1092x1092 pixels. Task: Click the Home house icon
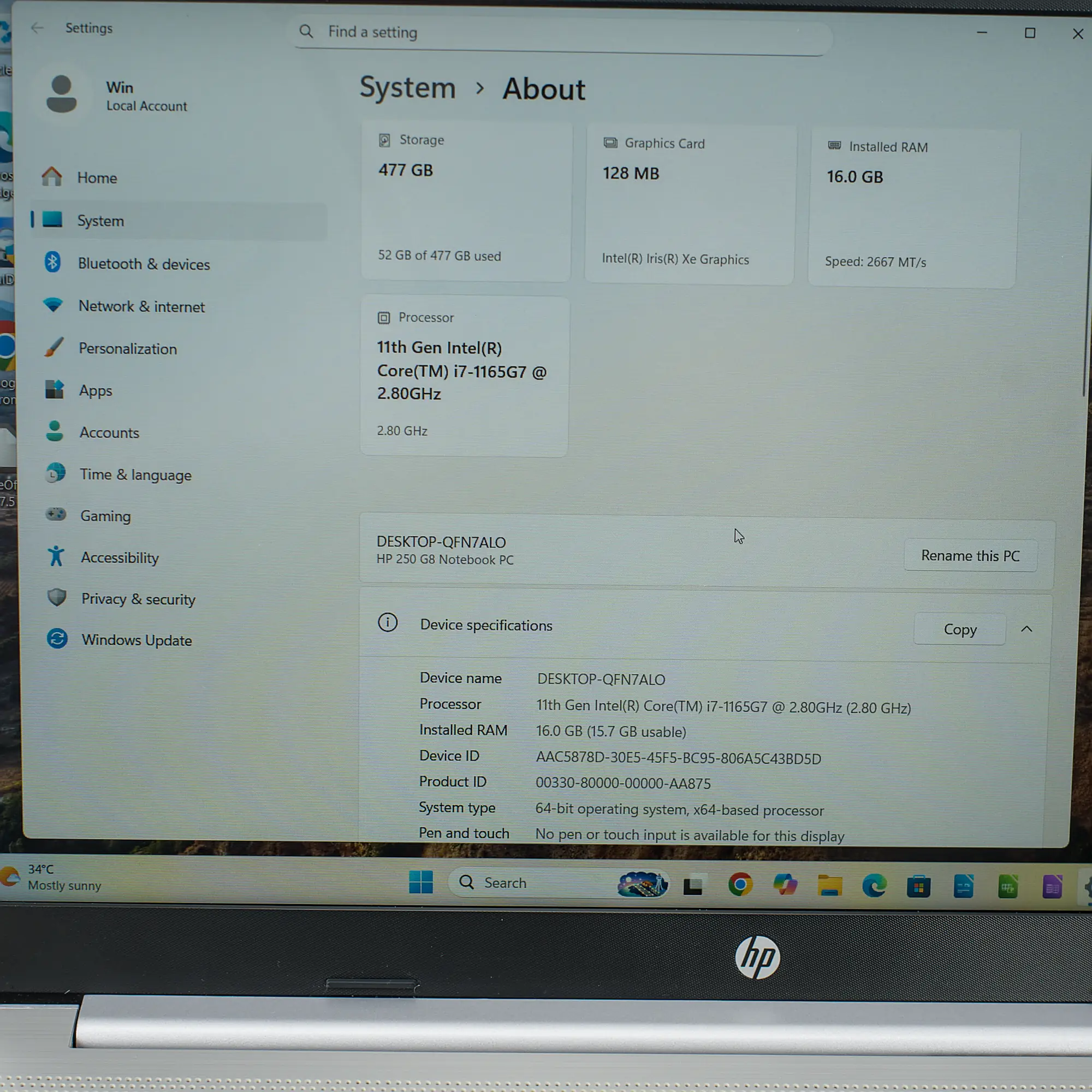(x=52, y=177)
